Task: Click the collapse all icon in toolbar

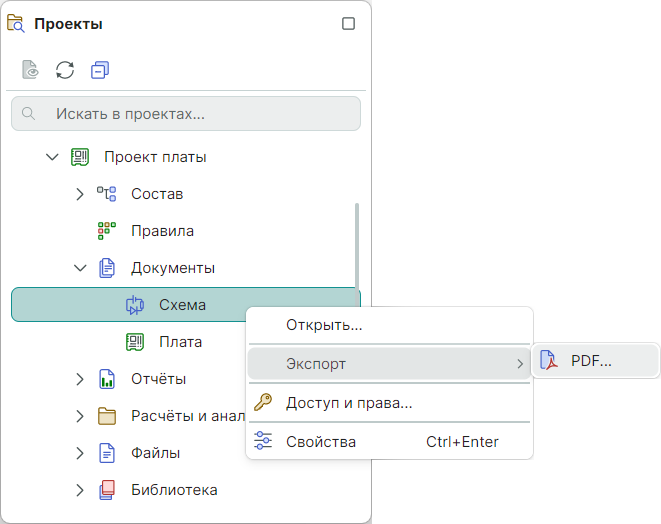Action: 99,70
